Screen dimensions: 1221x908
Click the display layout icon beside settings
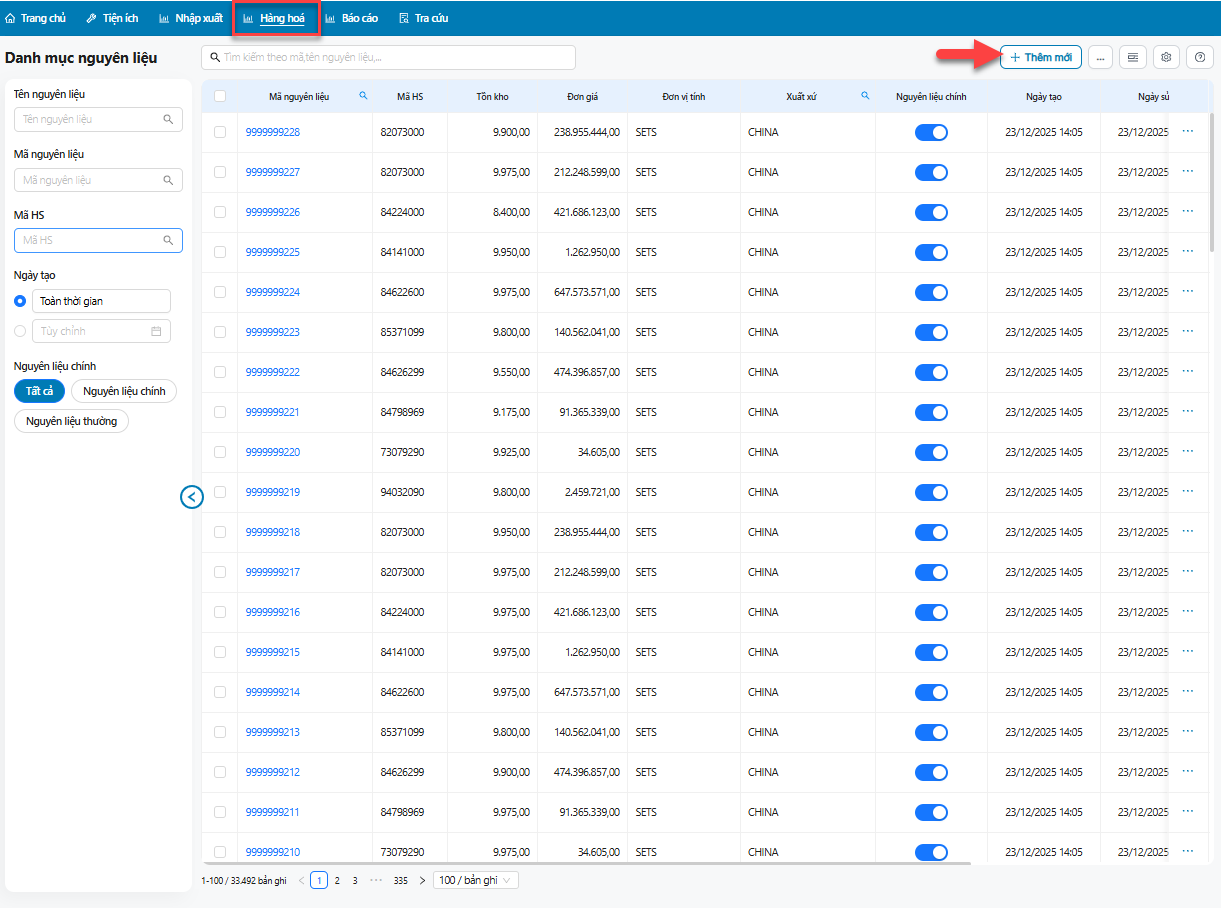click(x=1132, y=58)
